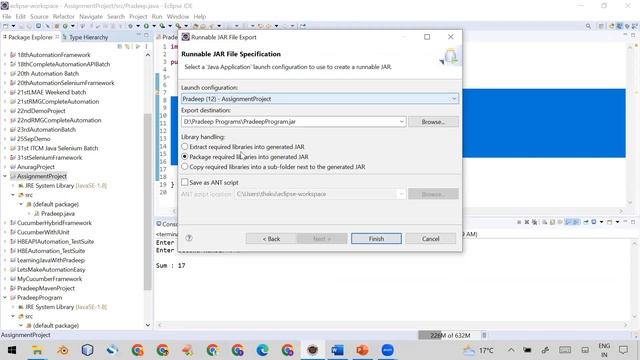Expand 18thAutomationFramework project

pyautogui.click(x=5, y=55)
